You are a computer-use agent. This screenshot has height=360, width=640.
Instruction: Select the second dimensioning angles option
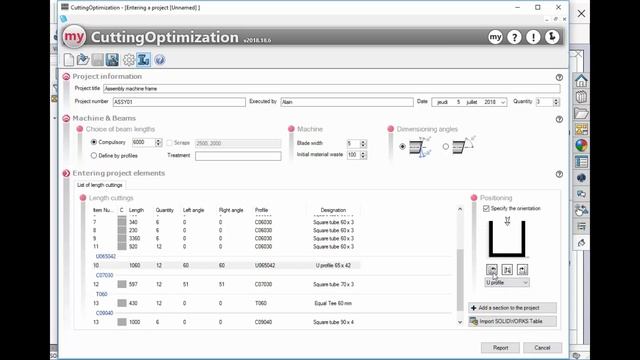[445, 146]
